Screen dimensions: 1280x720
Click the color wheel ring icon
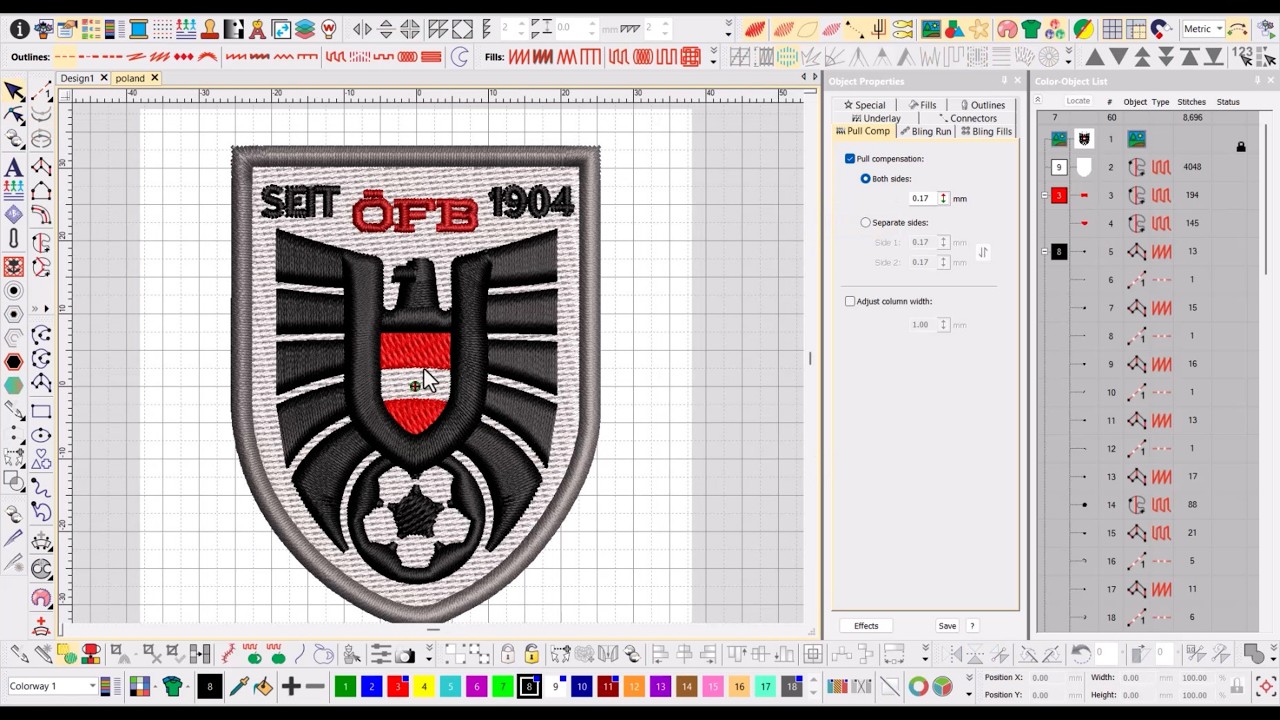pos(918,686)
